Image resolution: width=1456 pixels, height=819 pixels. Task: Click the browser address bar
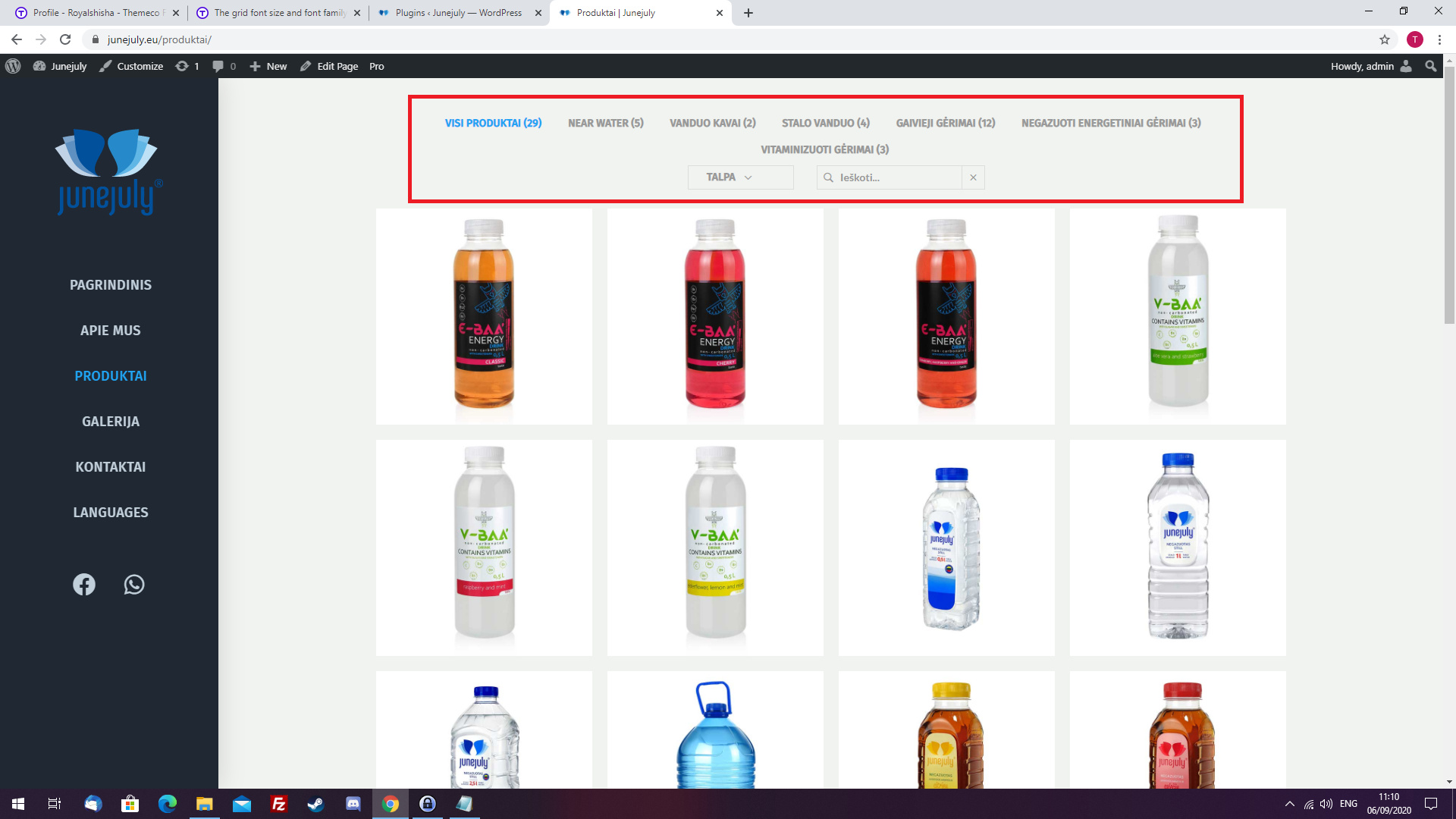[728, 39]
